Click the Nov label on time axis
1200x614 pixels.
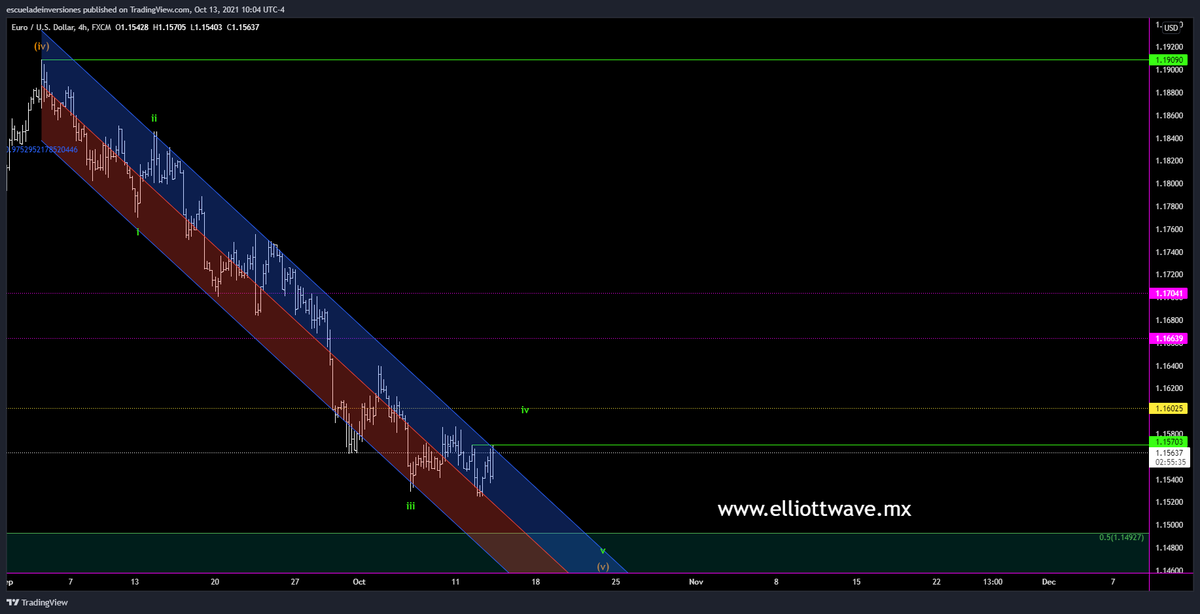coord(696,580)
